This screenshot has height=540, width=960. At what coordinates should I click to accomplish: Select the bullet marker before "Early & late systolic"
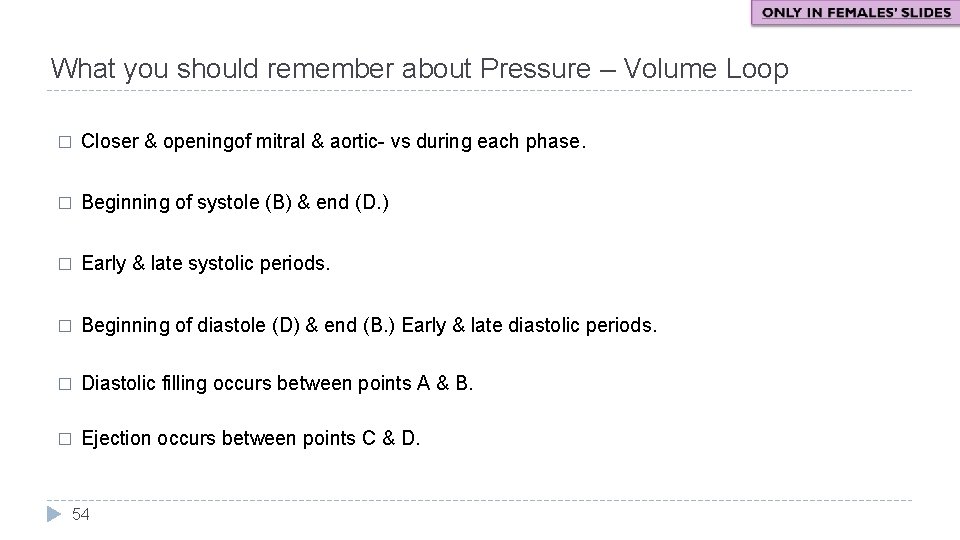[x=63, y=264]
